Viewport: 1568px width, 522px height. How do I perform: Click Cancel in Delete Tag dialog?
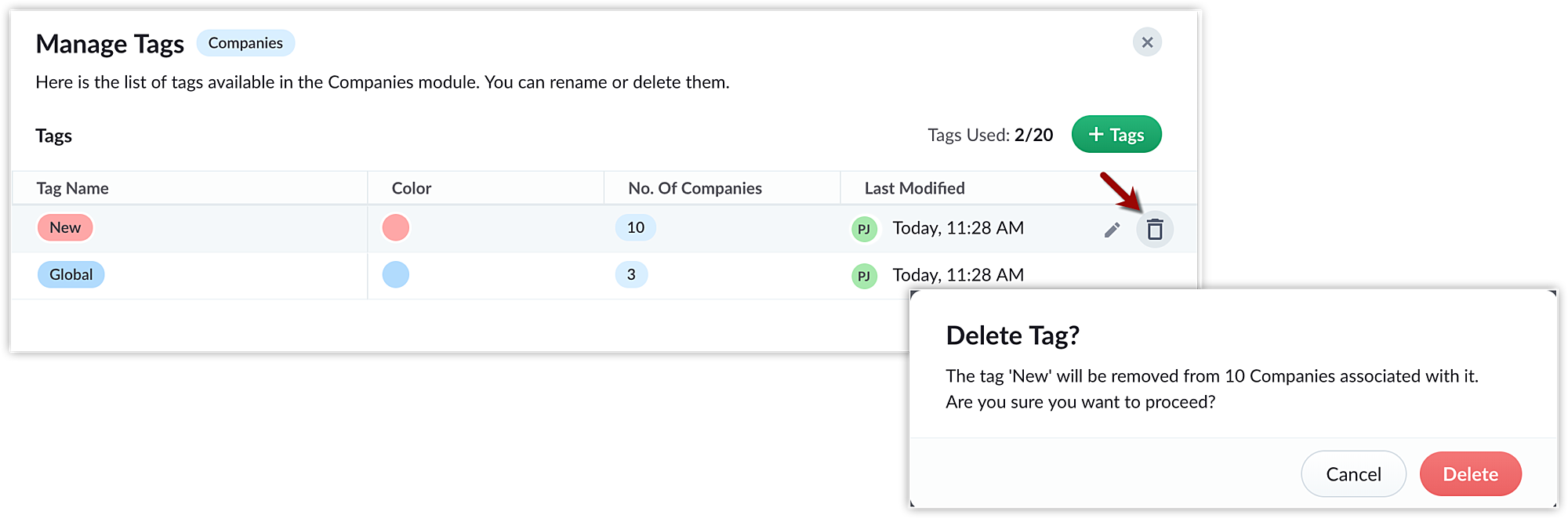click(x=1353, y=474)
